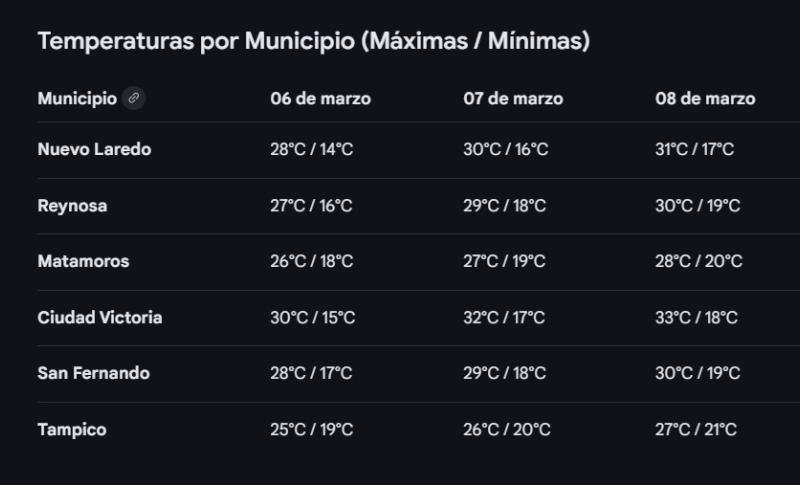
Task: Select the Municipio column header
Action: [x=77, y=98]
